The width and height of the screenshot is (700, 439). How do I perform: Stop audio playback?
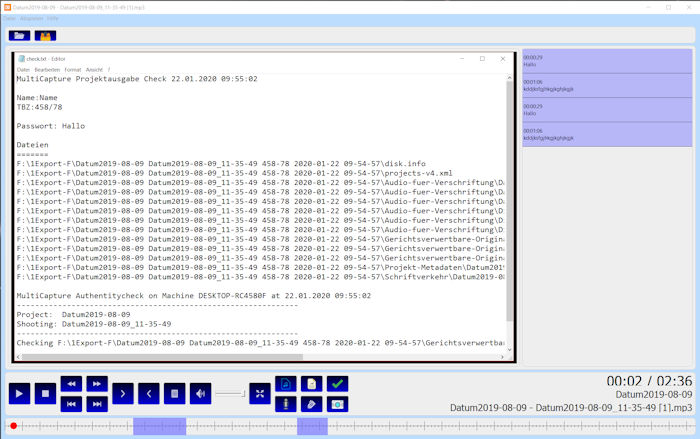(45, 393)
